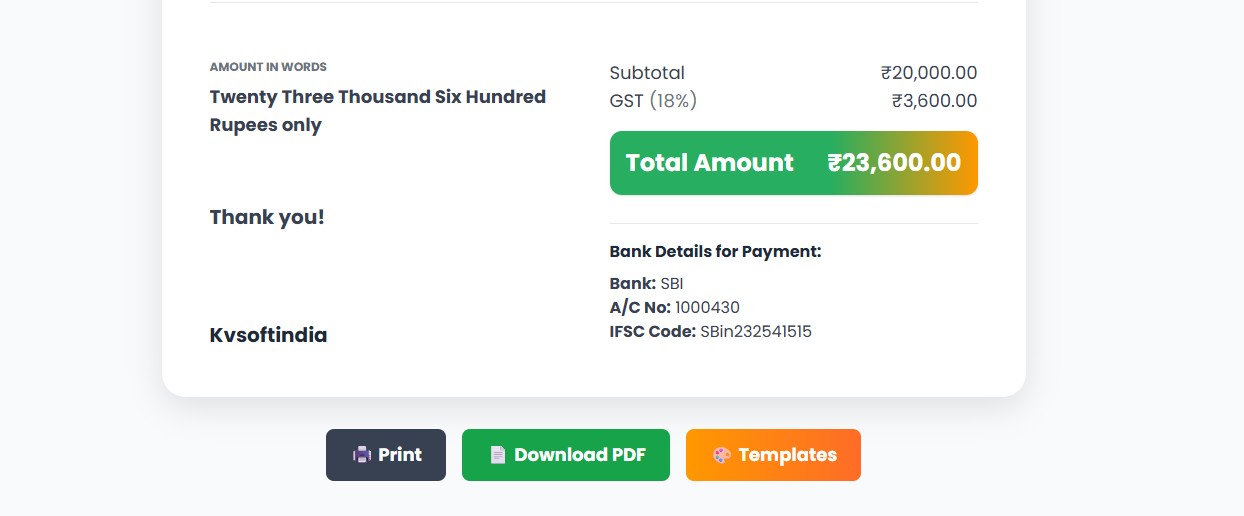Click the printer icon on Print button
Screen dimensions: 1244x516
pyautogui.click(x=362, y=455)
